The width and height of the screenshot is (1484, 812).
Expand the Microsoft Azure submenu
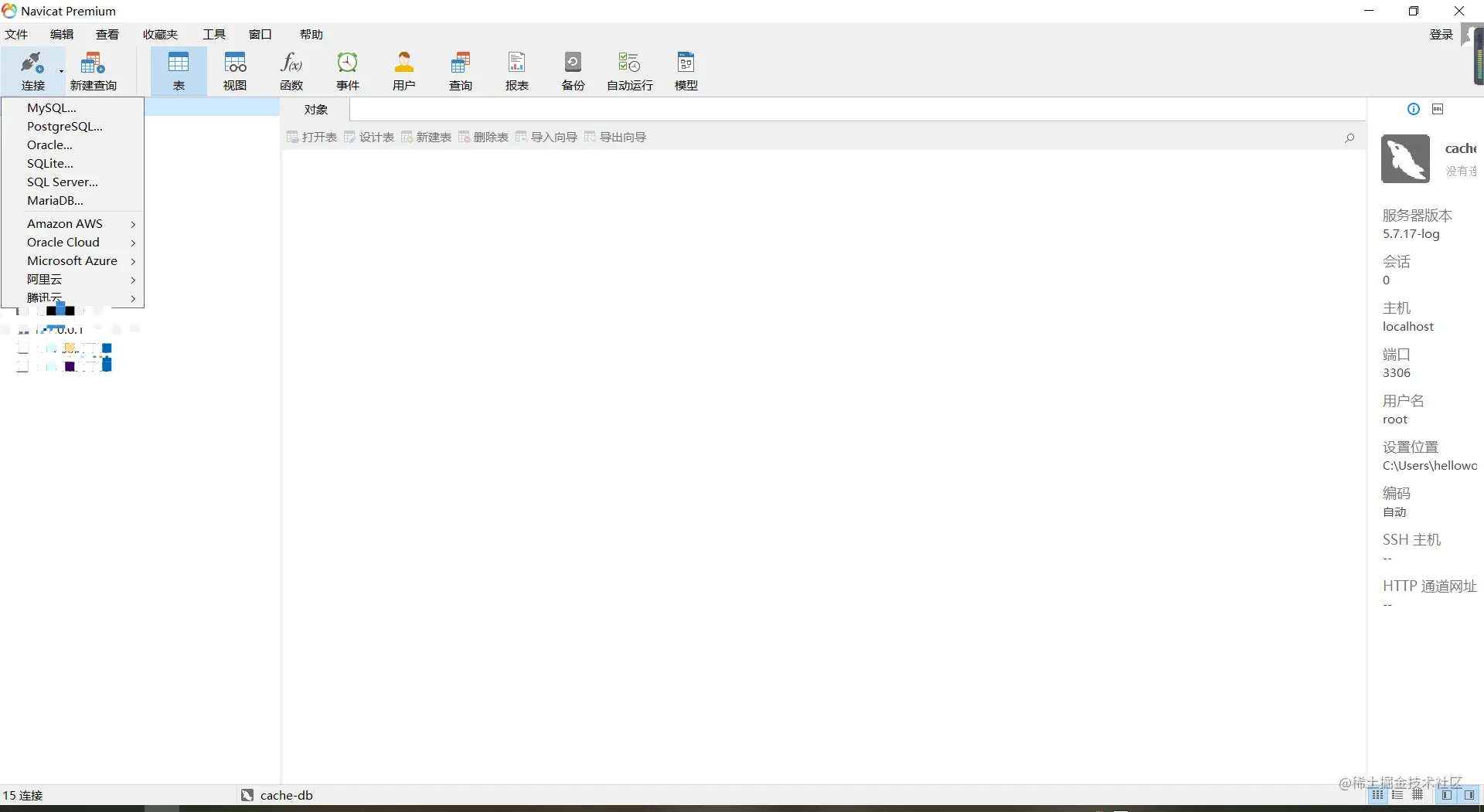point(133,261)
